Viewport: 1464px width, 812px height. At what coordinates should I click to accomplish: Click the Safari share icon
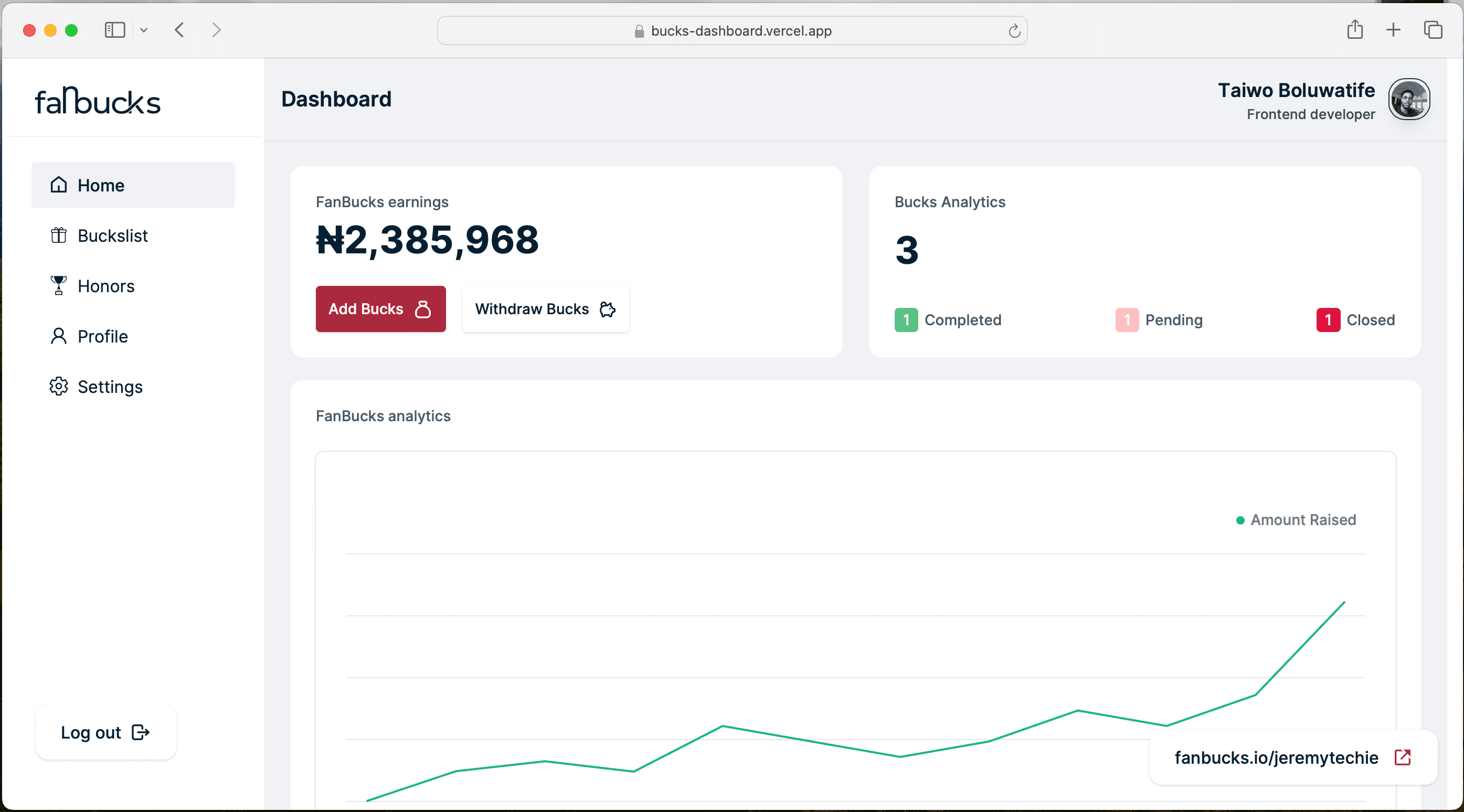[1355, 29]
